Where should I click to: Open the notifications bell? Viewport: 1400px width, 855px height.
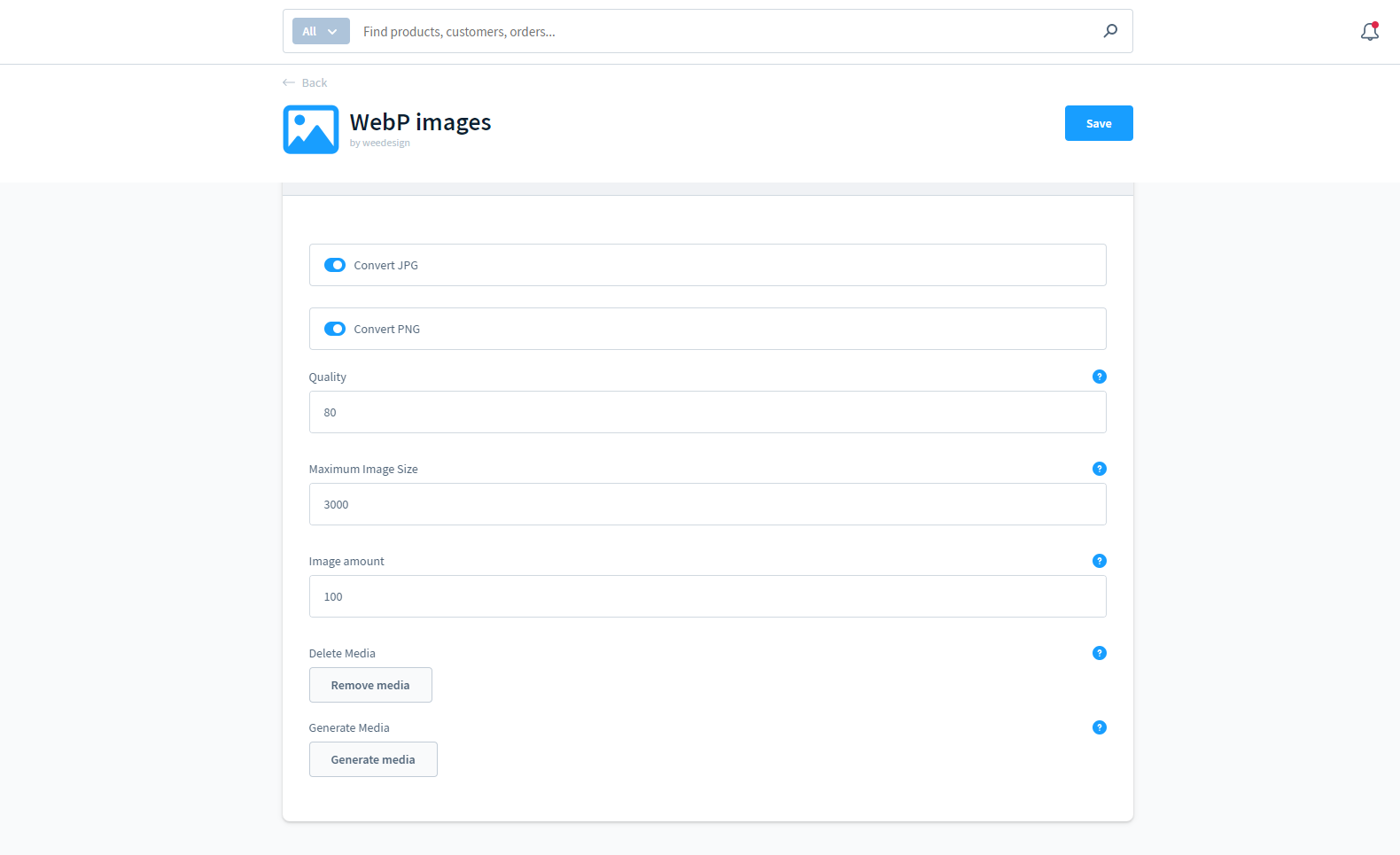pyautogui.click(x=1370, y=32)
